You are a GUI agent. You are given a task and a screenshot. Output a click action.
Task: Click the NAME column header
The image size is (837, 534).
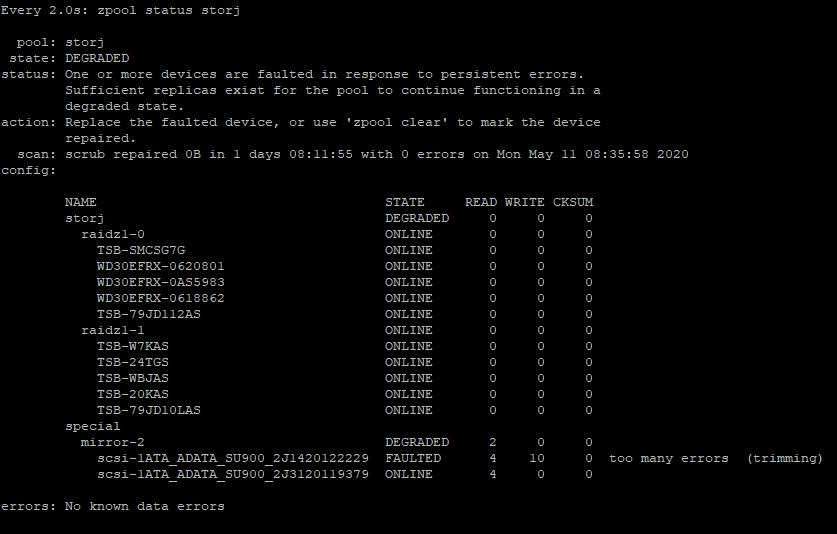point(80,202)
